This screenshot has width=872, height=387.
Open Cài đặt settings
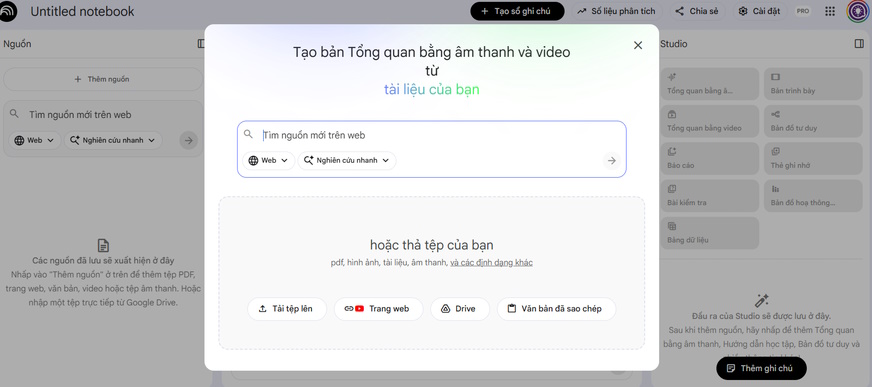pos(760,11)
